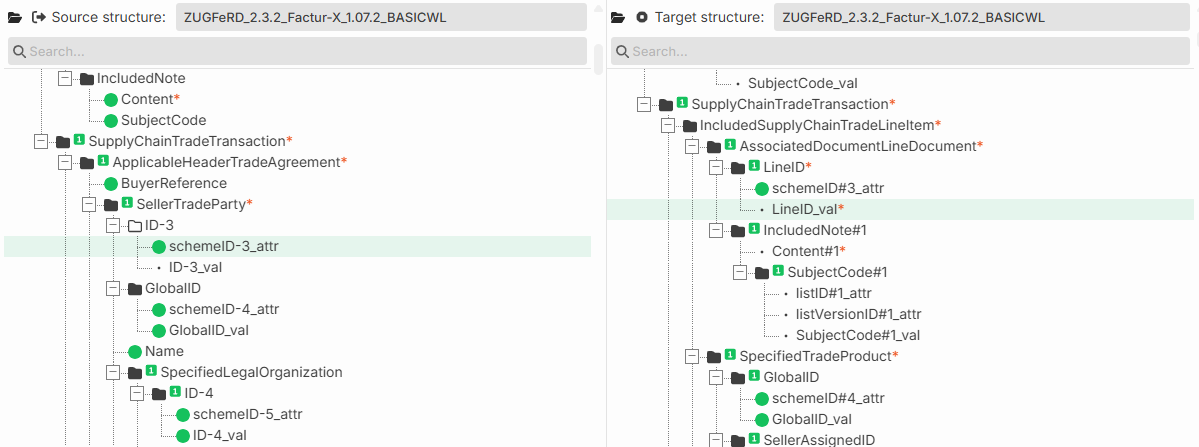Click the target structure search field
The width and height of the screenshot is (1199, 447).
tap(902, 51)
